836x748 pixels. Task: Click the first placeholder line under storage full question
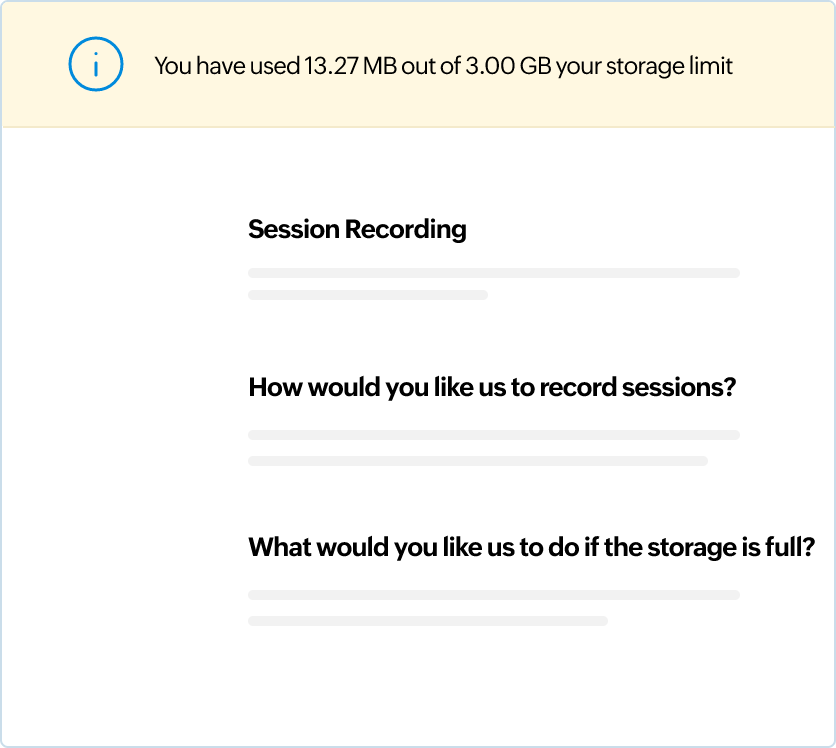[493, 595]
